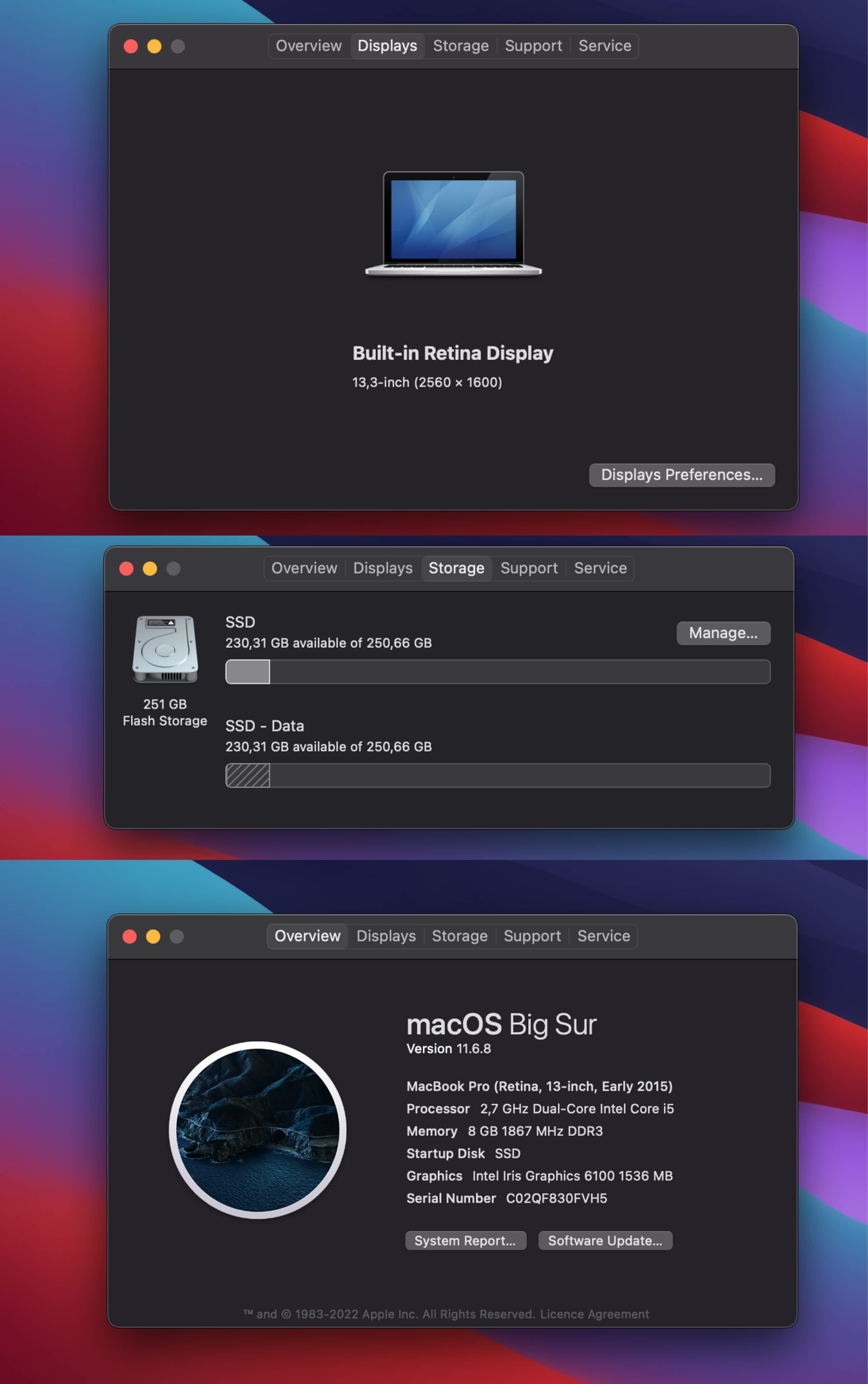The height and width of the screenshot is (1384, 868).
Task: Click the macOS Big Sur circular logo
Action: click(x=257, y=1129)
